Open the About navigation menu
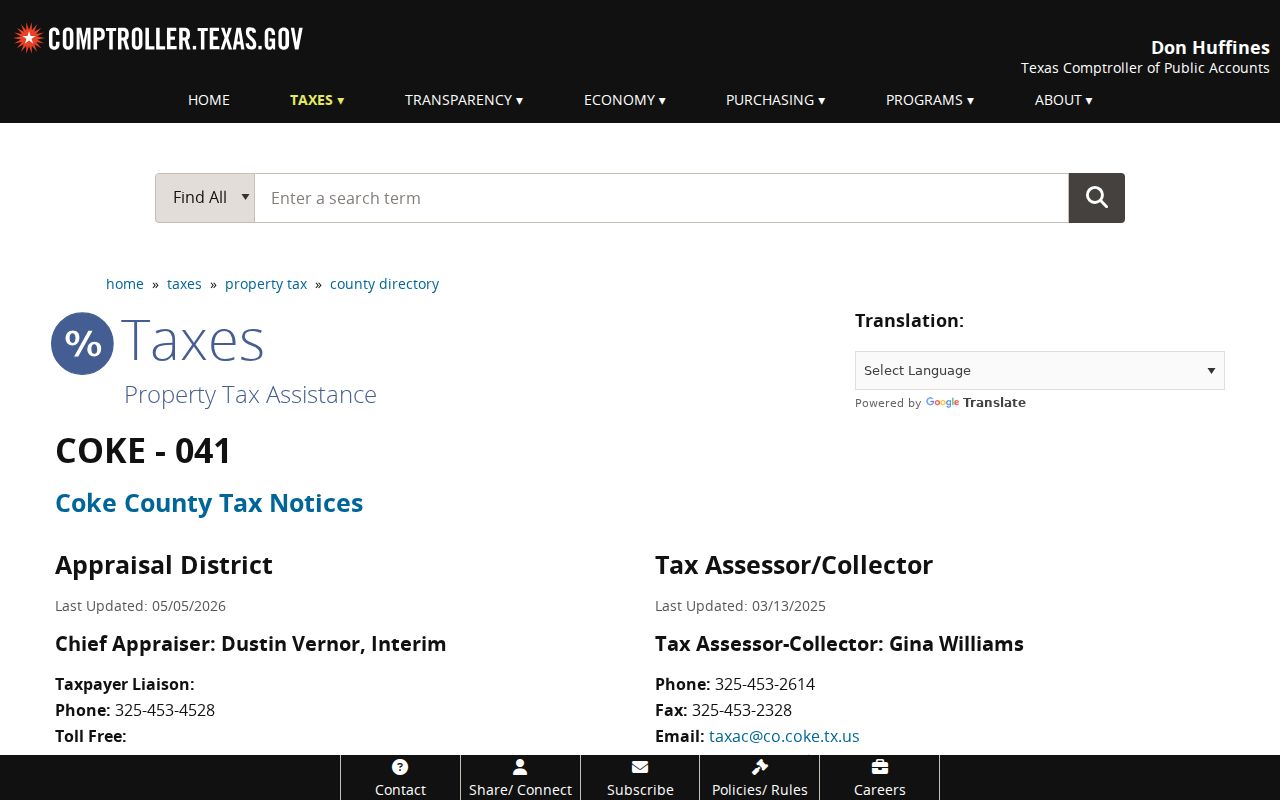Viewport: 1280px width, 800px height. [x=1064, y=100]
